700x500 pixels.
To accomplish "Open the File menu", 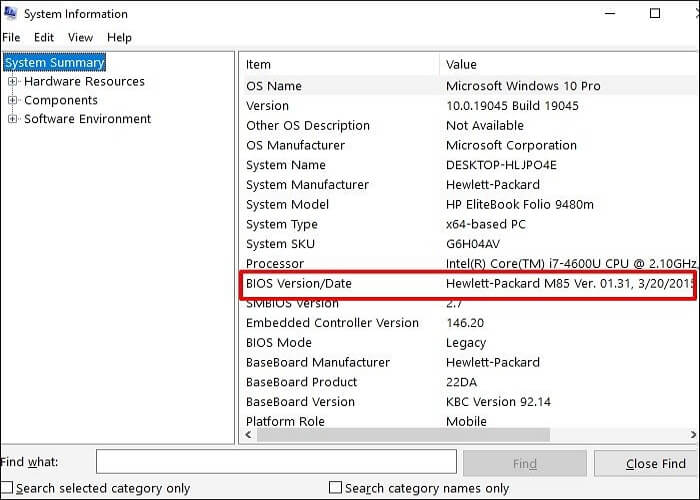I will (11, 37).
